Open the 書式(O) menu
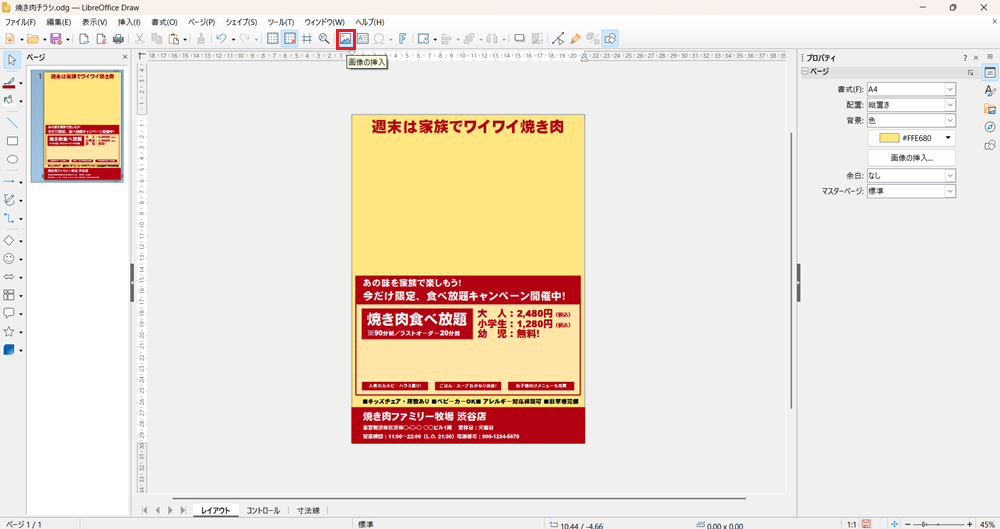 164,22
